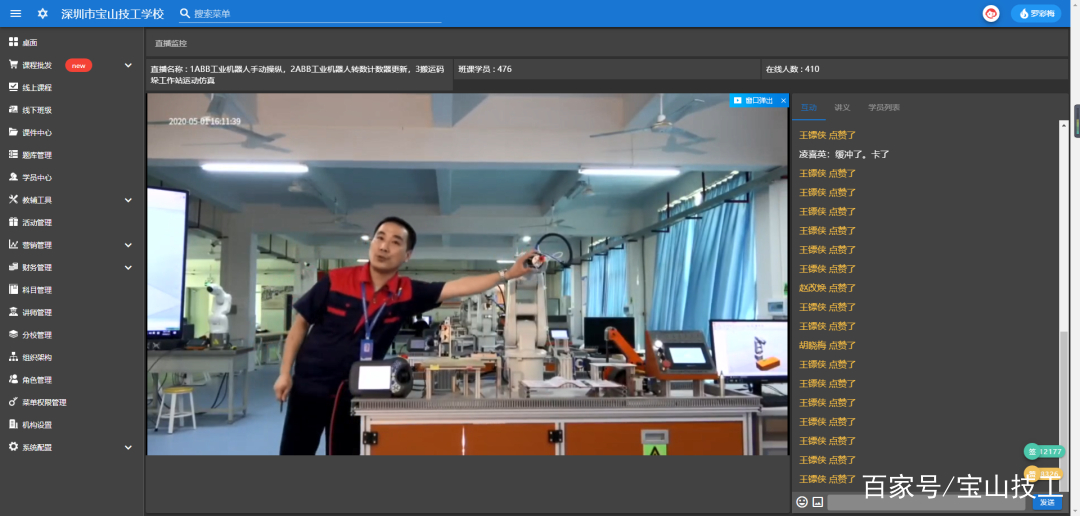1080x516 pixels.
Task: Click the 赵改焕 点赞了 chat row
Action: coord(827,288)
